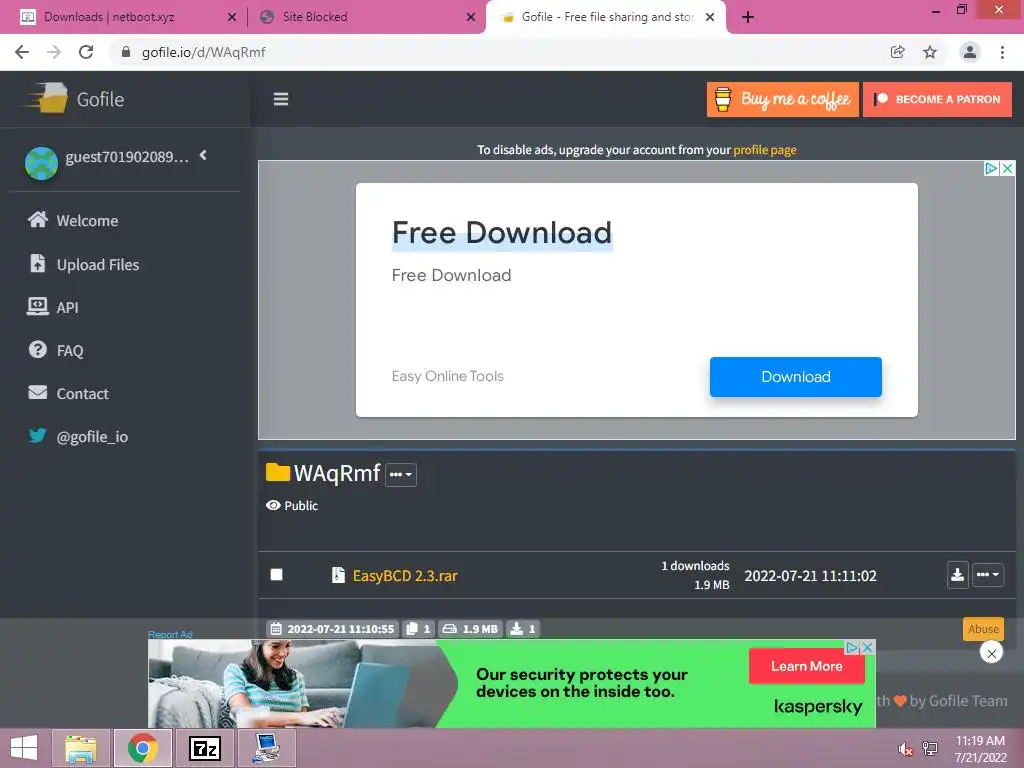Click the network tray icon
The image size is (1024, 768).
tap(930, 749)
